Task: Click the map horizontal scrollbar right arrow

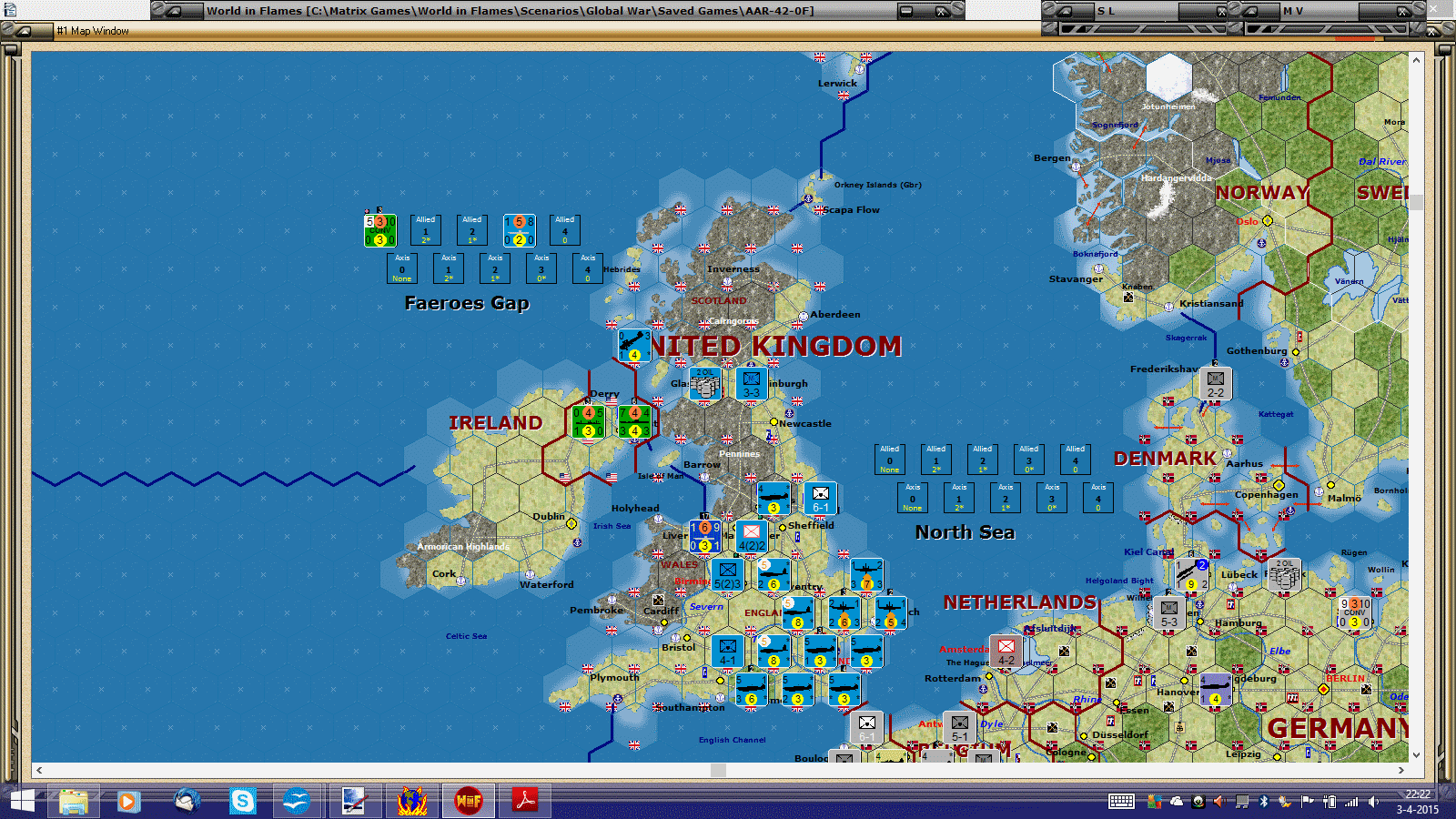Action: [1401, 770]
